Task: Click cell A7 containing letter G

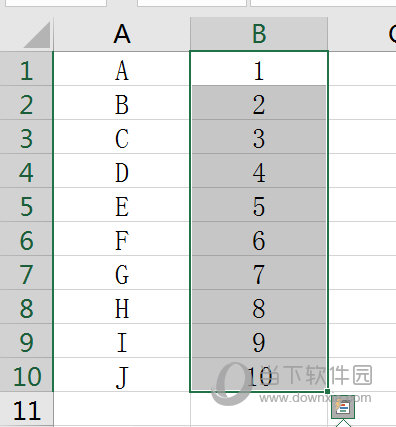Action: [x=122, y=273]
